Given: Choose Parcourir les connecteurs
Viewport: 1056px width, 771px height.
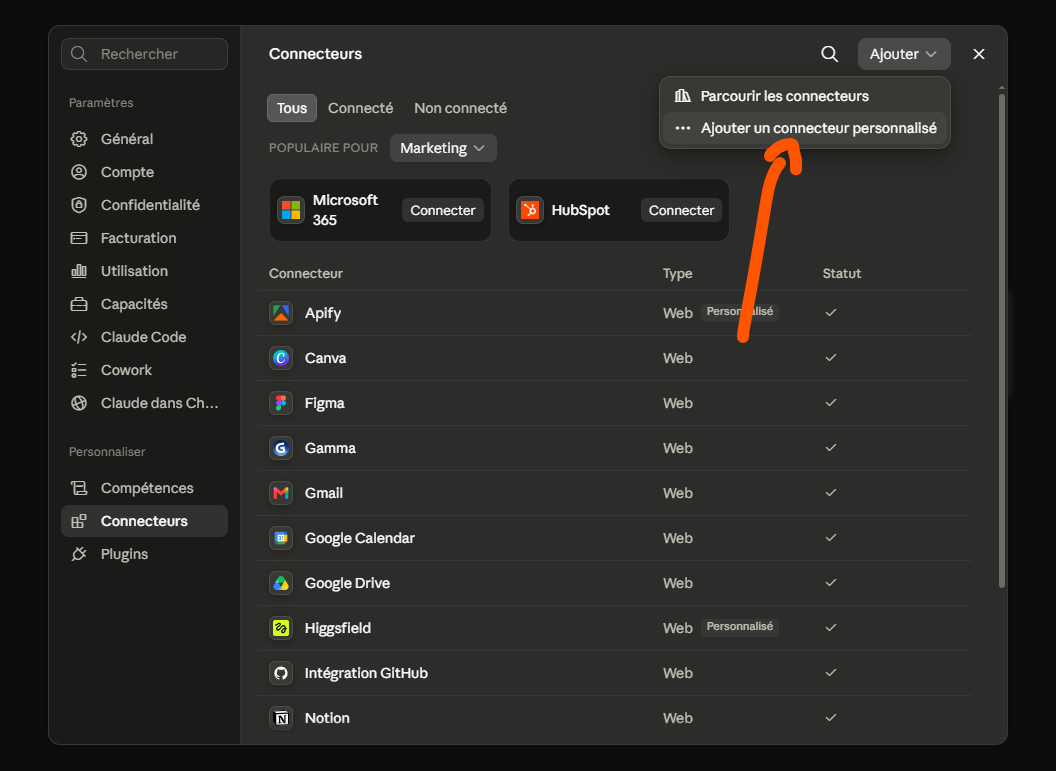Looking at the screenshot, I should tap(805, 96).
